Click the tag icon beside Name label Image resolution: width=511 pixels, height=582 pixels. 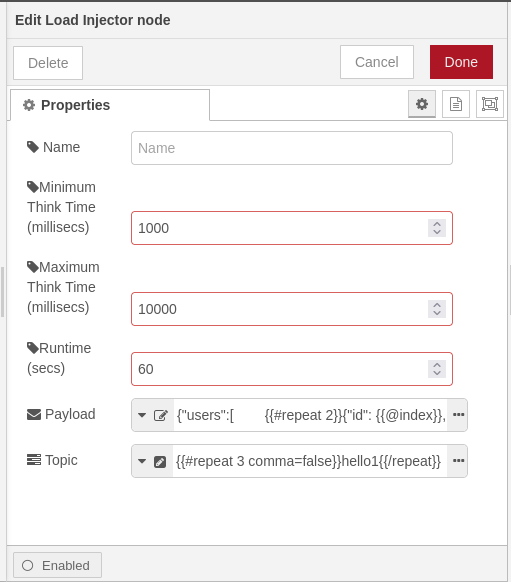pyautogui.click(x=33, y=147)
